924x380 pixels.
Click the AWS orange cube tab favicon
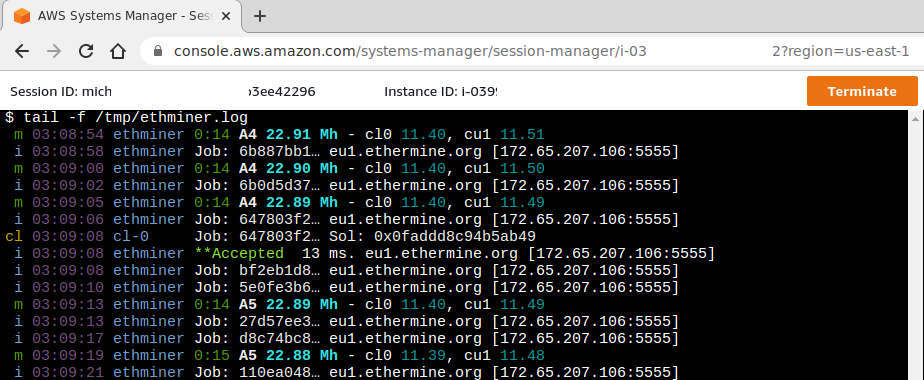(22, 16)
